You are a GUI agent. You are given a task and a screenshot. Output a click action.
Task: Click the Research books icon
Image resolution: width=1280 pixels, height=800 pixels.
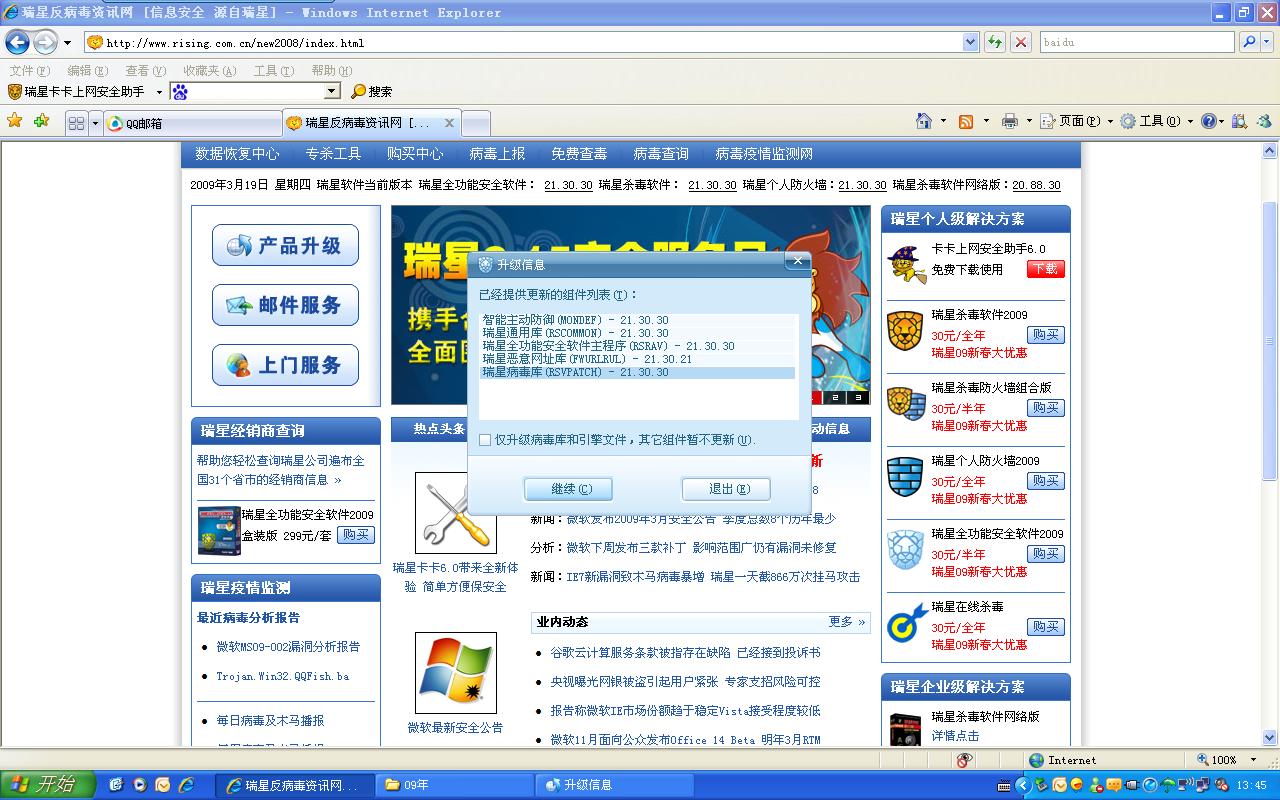pyautogui.click(x=1239, y=121)
